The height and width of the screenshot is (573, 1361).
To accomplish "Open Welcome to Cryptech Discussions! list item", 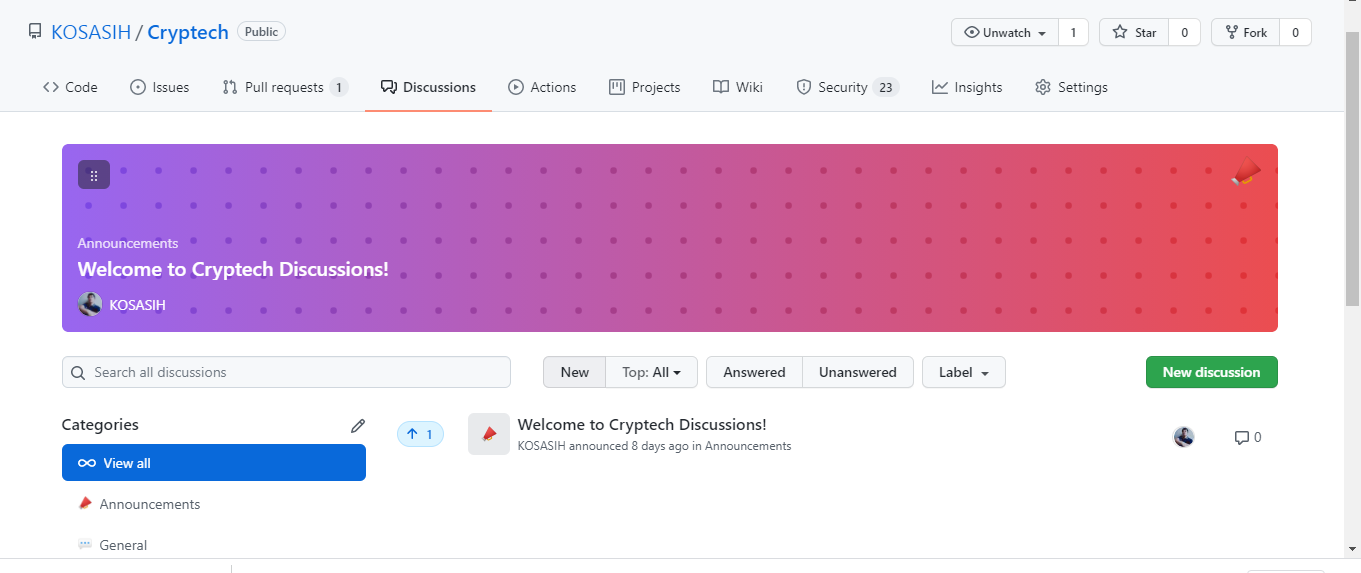I will tap(642, 425).
